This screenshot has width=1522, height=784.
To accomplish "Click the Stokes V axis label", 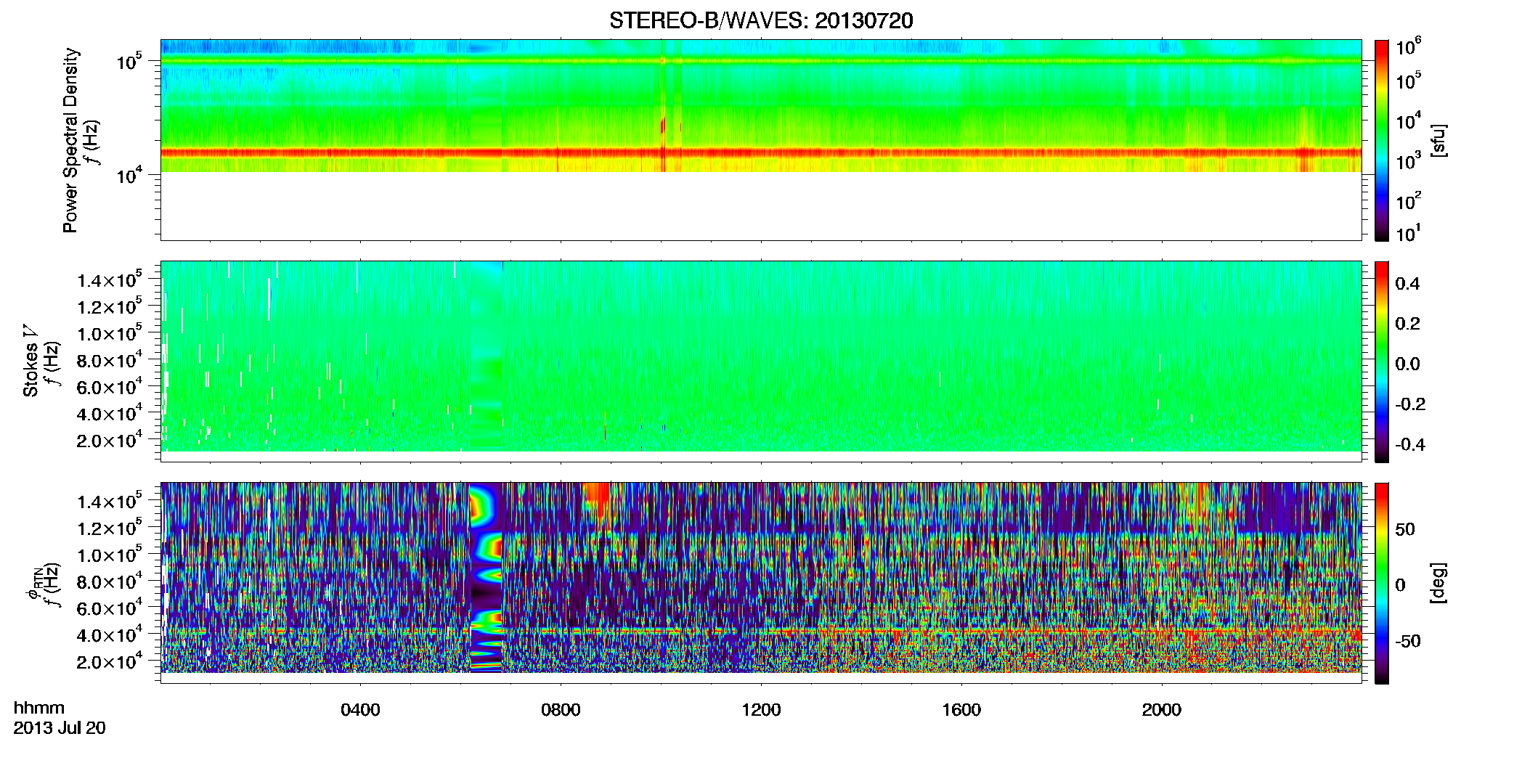I will (x=30, y=361).
